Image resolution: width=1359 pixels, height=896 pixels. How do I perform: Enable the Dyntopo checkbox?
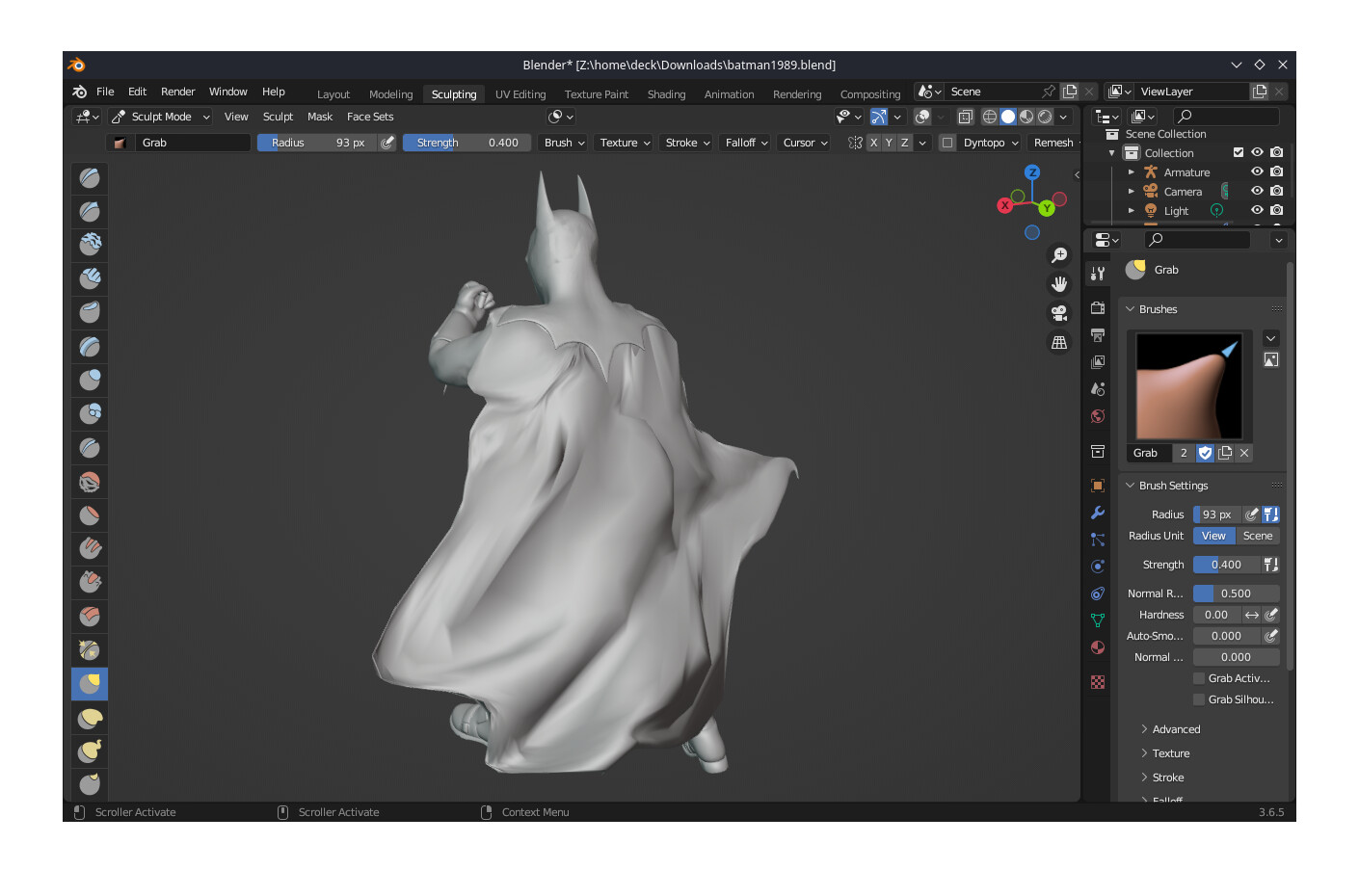[x=947, y=143]
